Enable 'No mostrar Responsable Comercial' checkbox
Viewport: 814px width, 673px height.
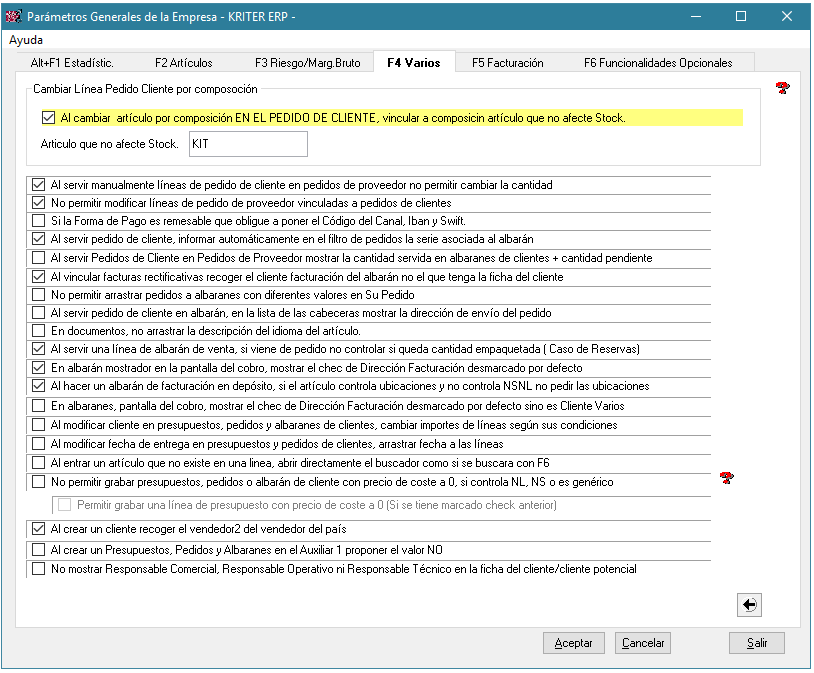click(39, 569)
